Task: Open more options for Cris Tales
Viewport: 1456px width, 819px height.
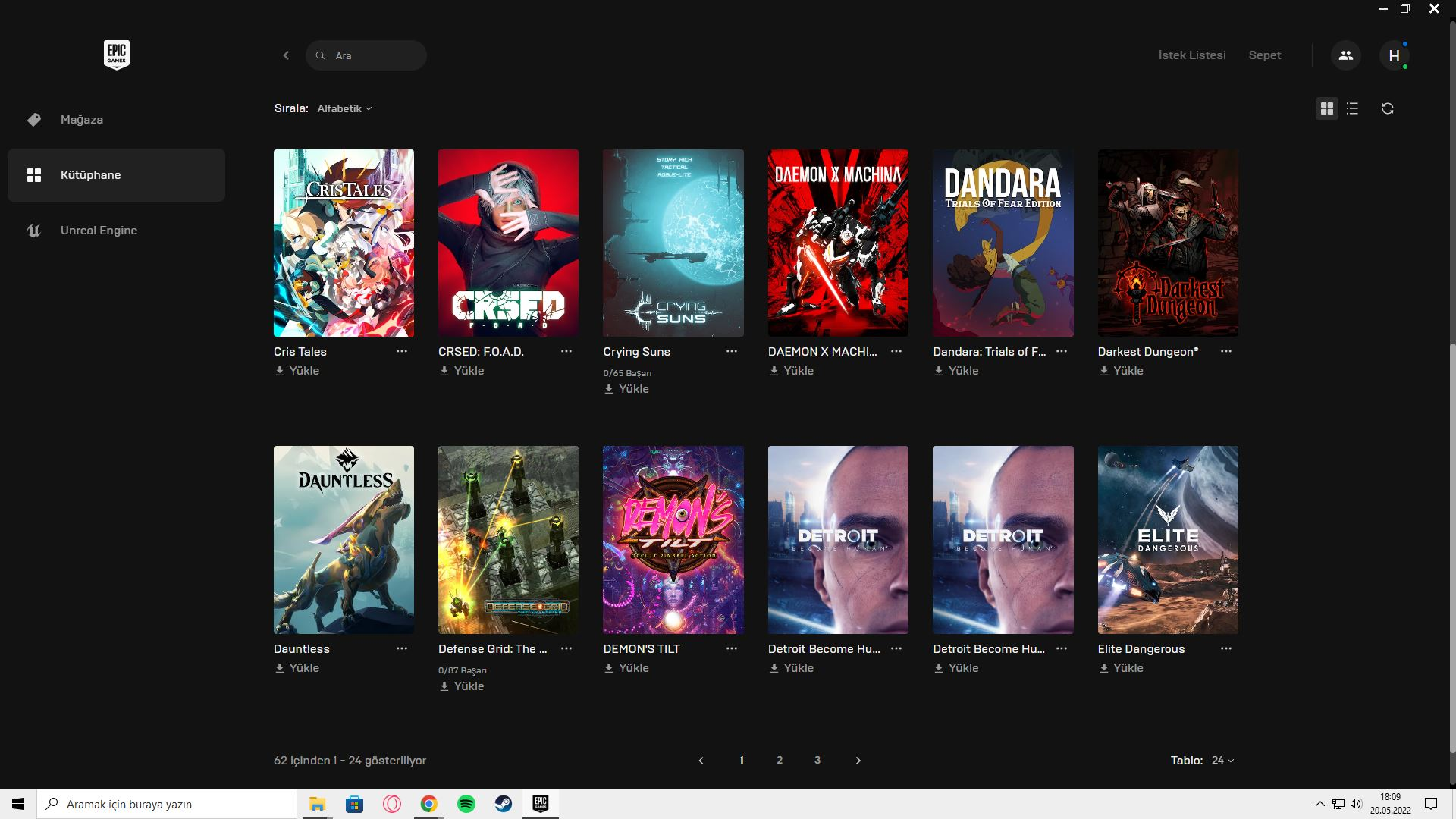Action: tap(402, 351)
